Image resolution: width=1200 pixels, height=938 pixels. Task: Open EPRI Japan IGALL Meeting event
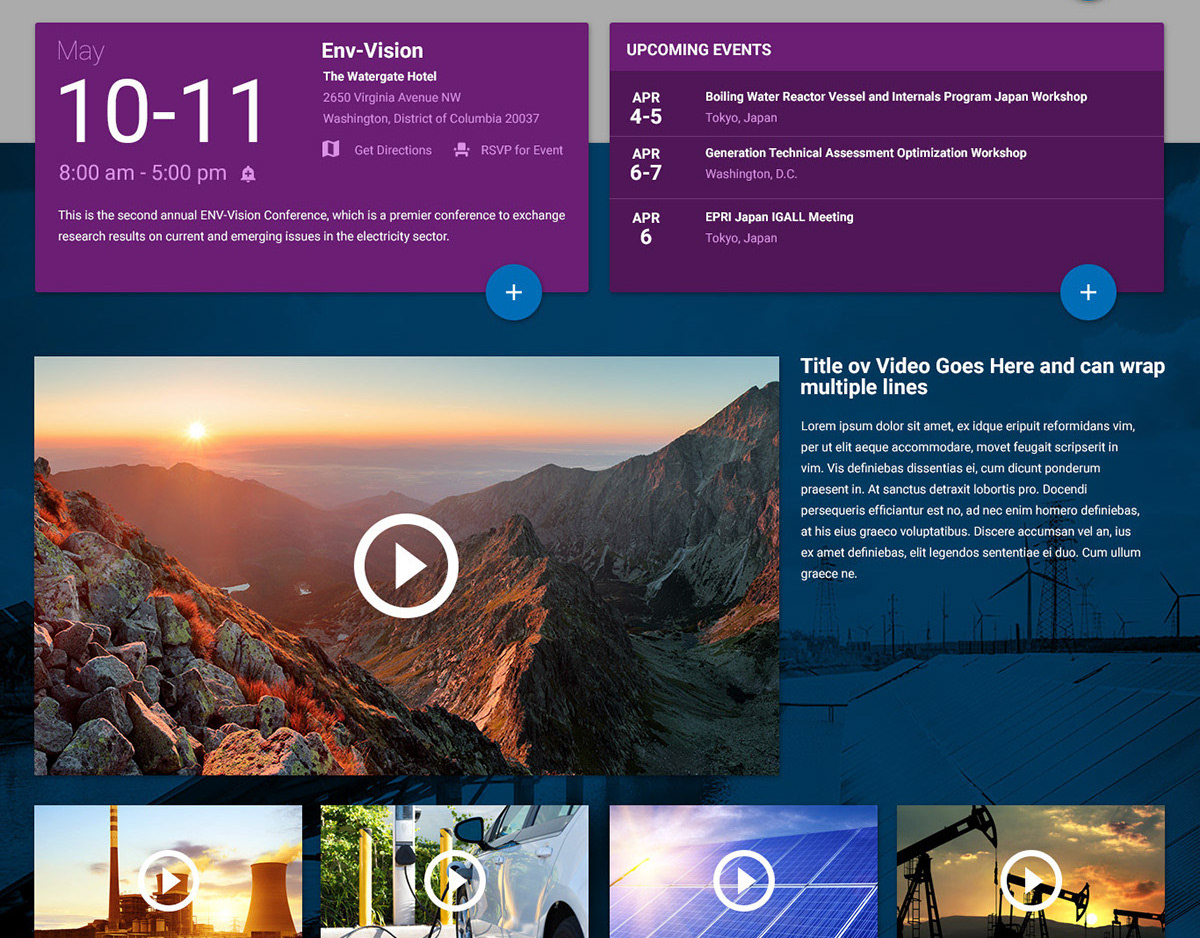click(x=779, y=217)
